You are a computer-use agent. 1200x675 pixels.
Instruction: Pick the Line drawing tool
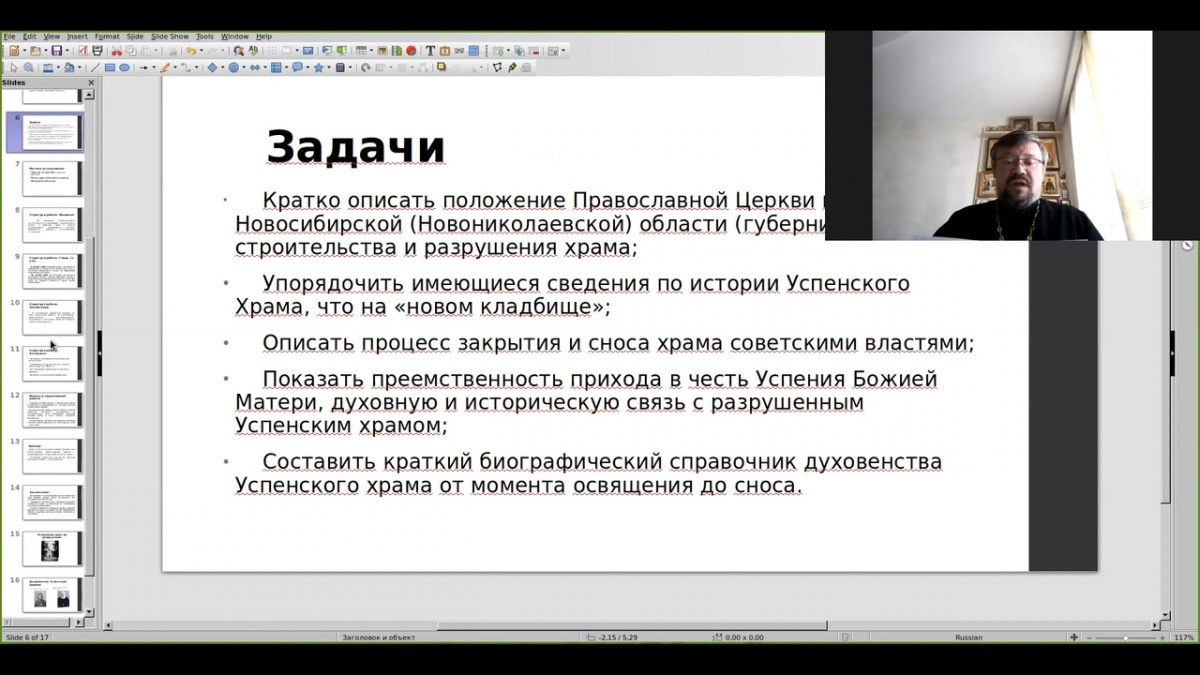coord(96,68)
